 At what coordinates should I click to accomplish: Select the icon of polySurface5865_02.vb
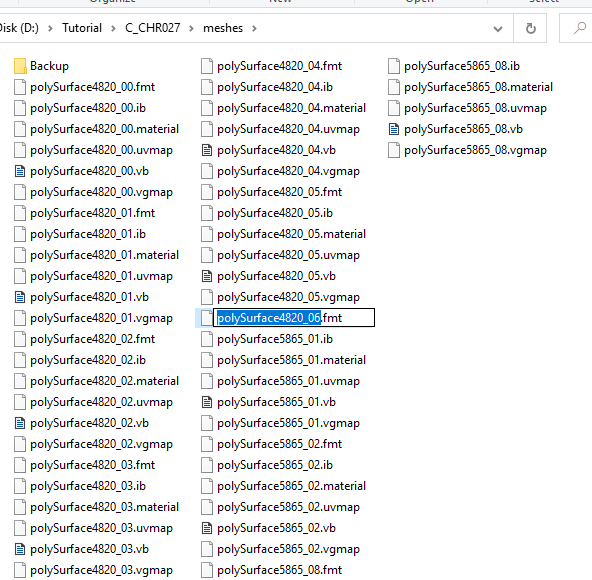(207, 528)
